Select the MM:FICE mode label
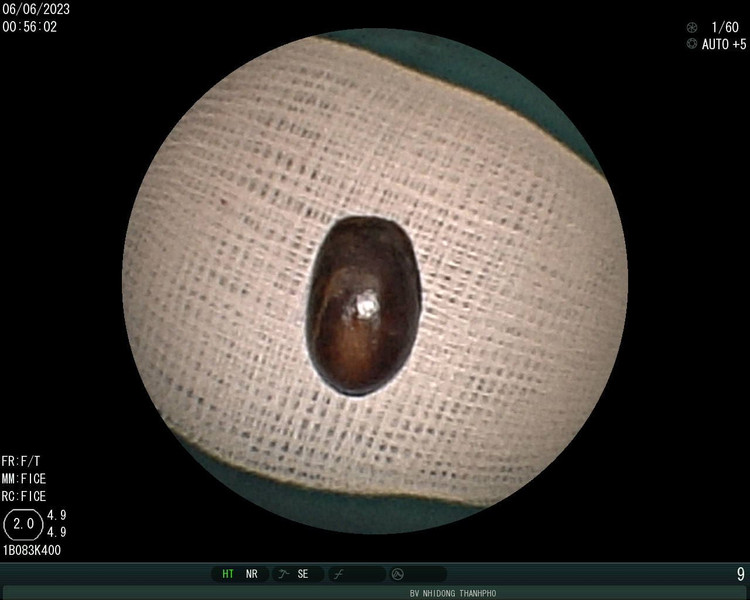Viewport: 750px width, 600px height. coord(24,479)
